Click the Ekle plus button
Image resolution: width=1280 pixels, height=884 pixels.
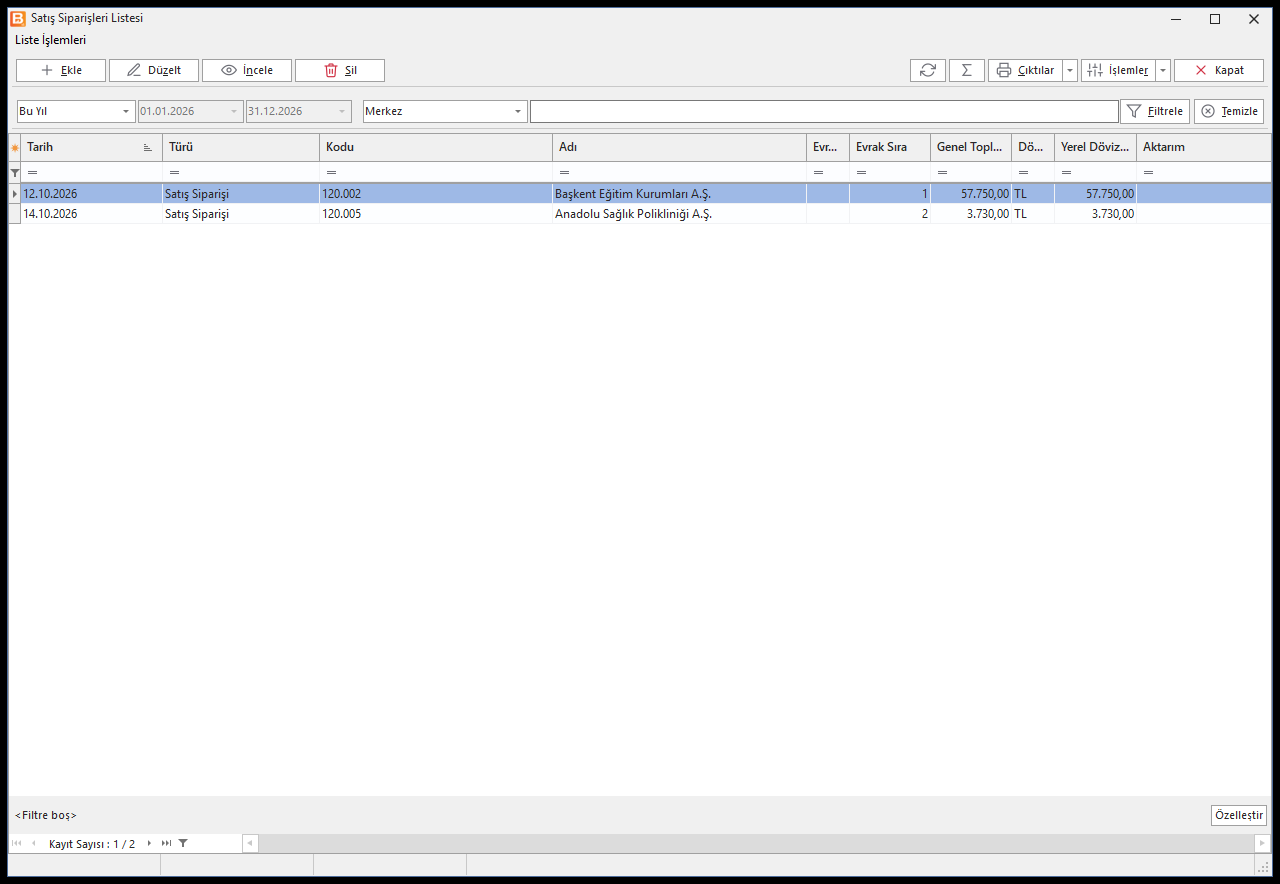[61, 70]
